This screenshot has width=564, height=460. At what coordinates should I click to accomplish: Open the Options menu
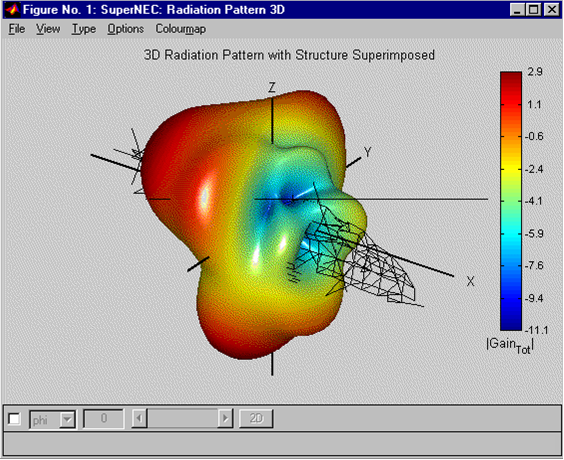tap(126, 29)
